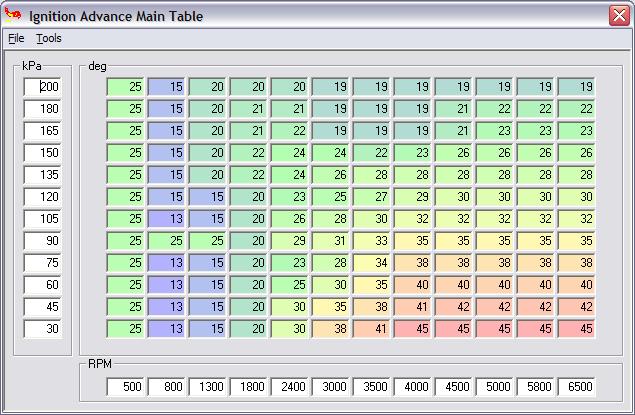Screen dimensions: 635x415
Task: Select the 105 kPa input field
Action: [42, 219]
